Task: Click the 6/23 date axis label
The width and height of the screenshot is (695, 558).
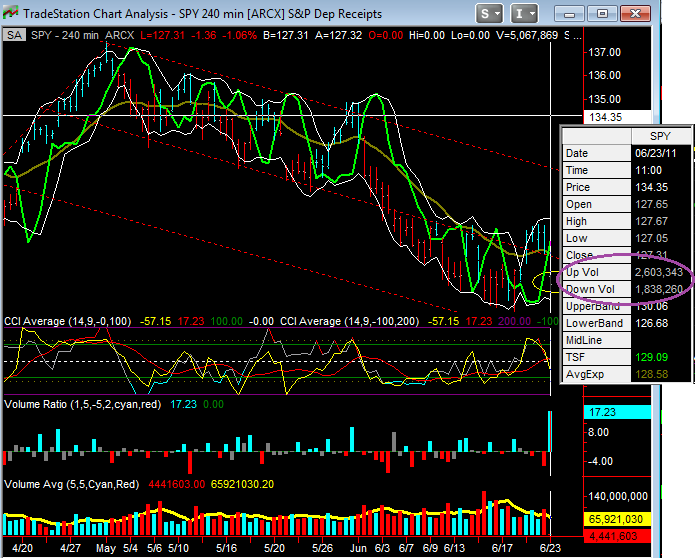Action: tap(550, 548)
